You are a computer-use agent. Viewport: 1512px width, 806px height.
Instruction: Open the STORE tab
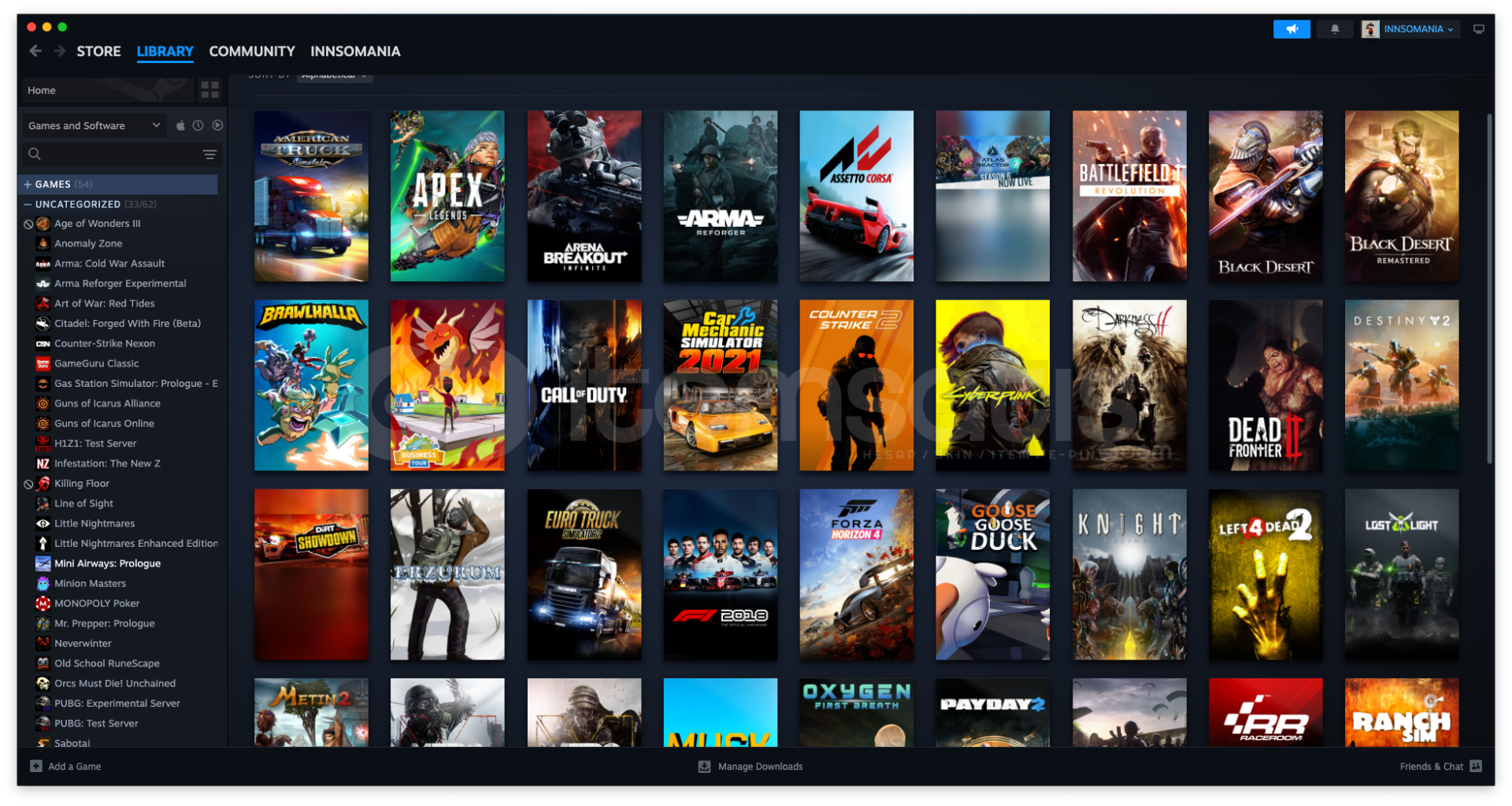point(98,51)
